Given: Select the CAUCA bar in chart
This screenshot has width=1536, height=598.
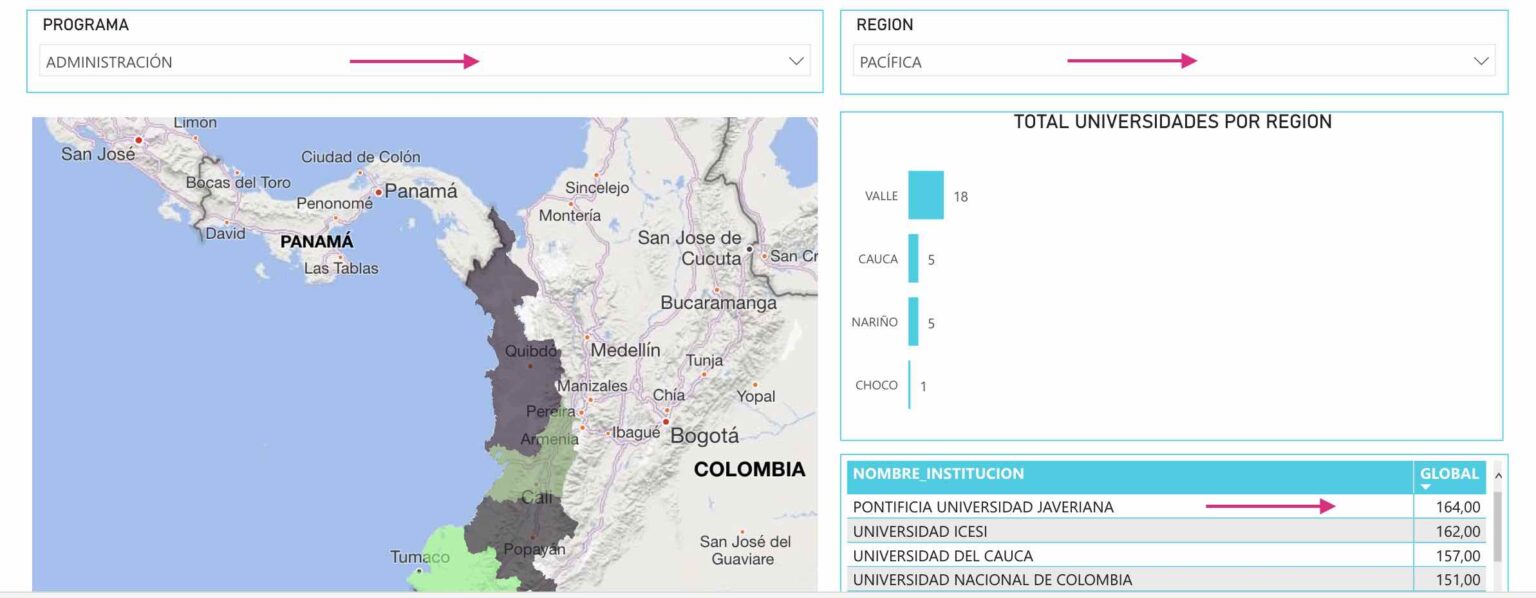Looking at the screenshot, I should coord(913,259).
